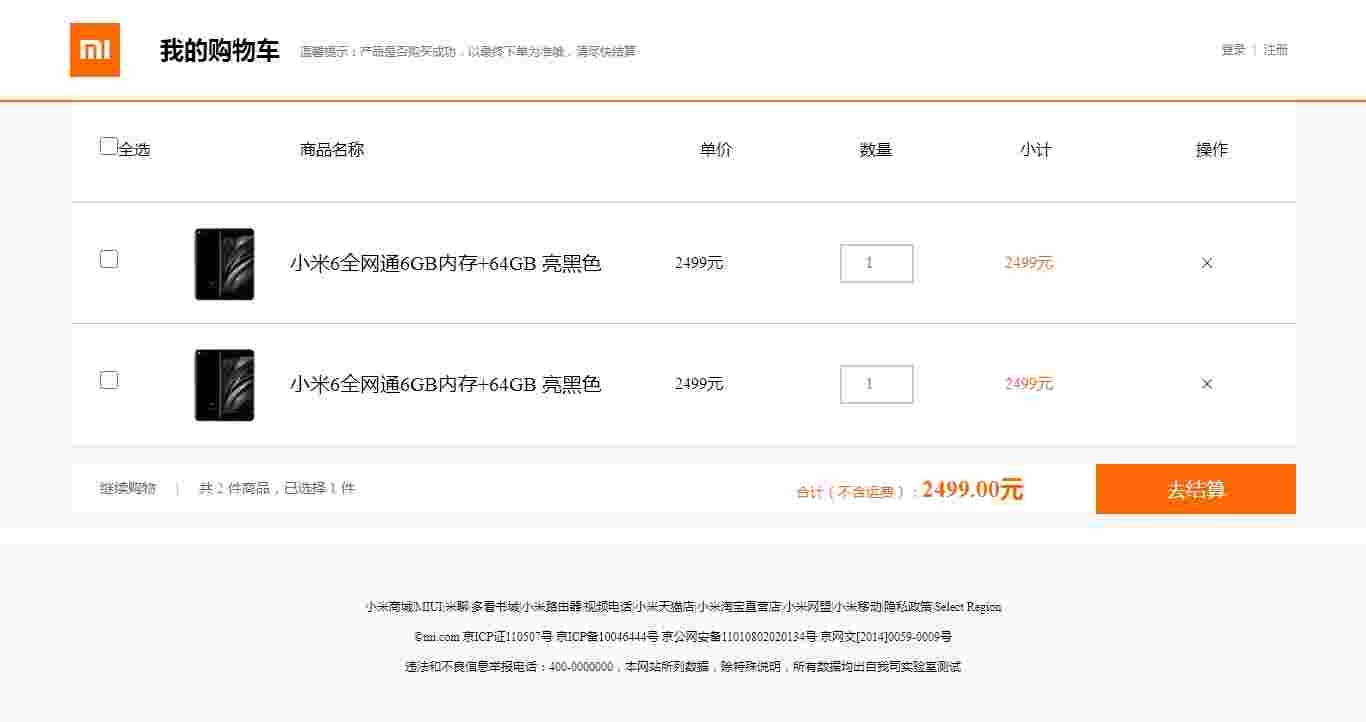Open the 多看书城 footer link
The height and width of the screenshot is (722, 1366).
tap(495, 607)
